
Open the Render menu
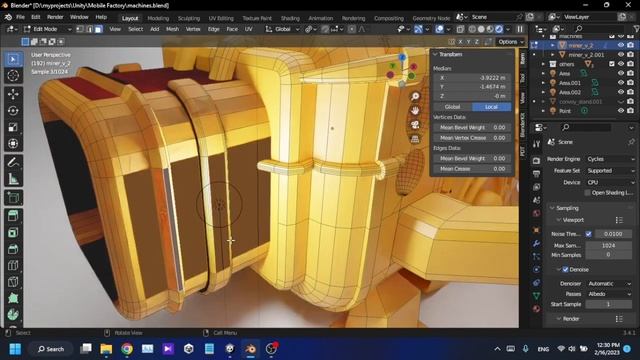(55, 17)
